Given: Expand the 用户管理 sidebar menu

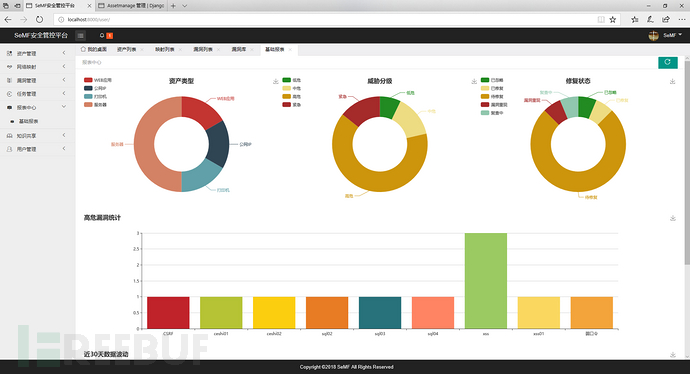Looking at the screenshot, I should pyautogui.click(x=37, y=149).
